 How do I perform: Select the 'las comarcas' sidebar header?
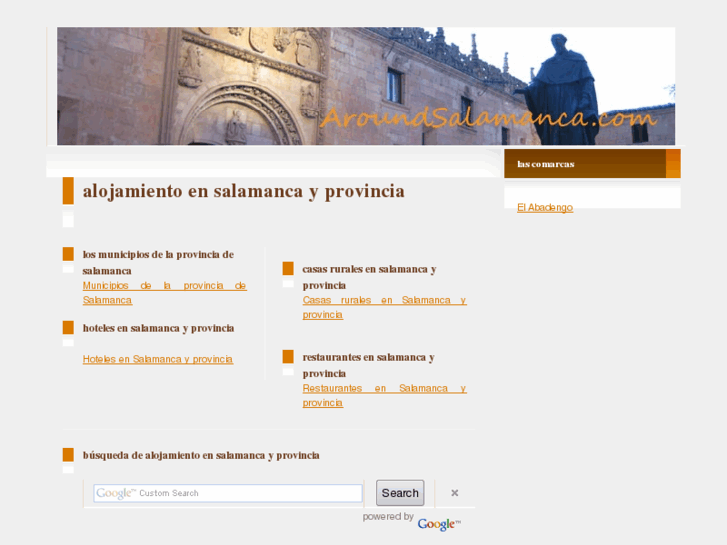coord(592,164)
